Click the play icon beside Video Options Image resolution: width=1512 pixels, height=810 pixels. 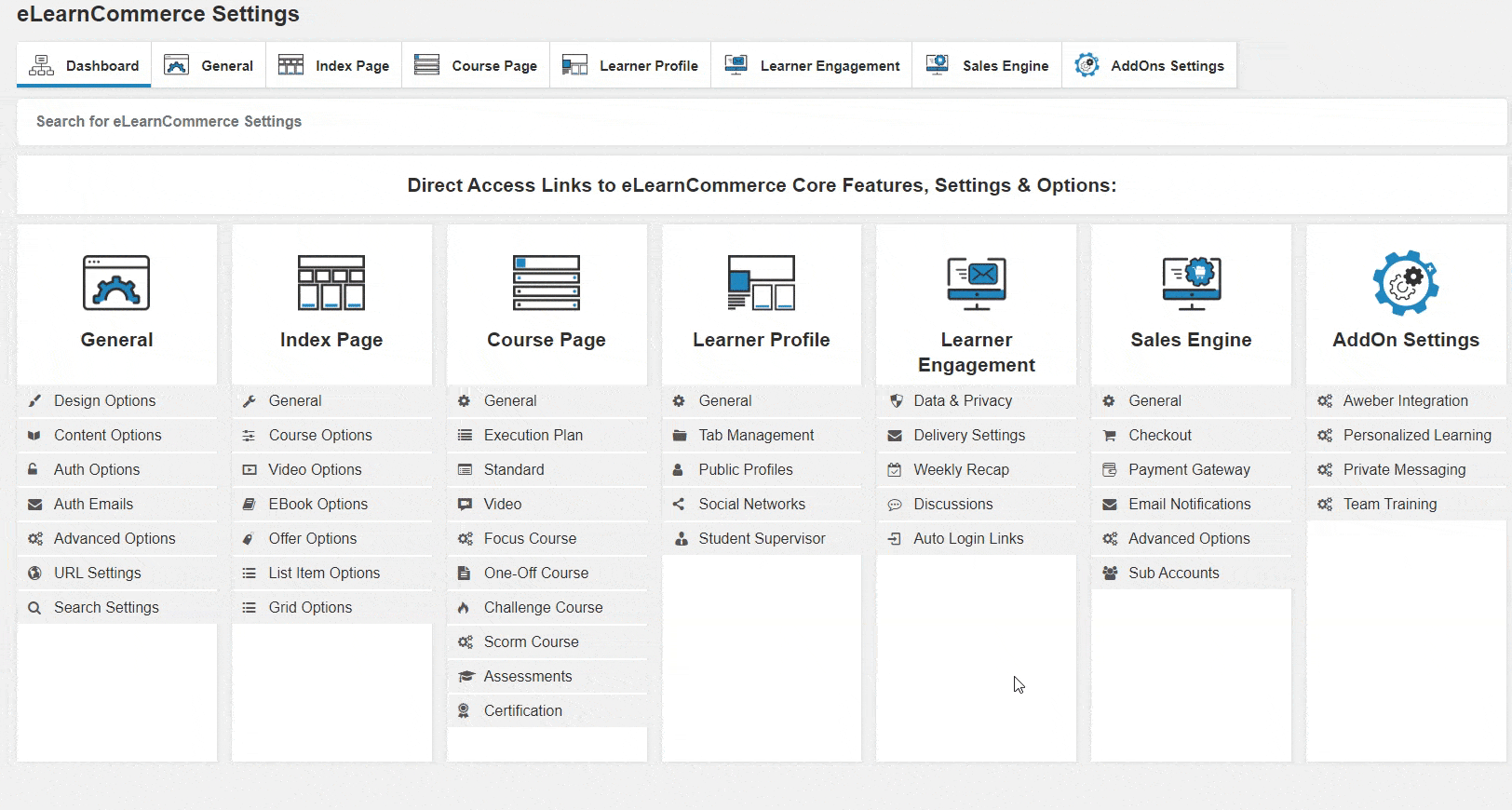coord(250,470)
